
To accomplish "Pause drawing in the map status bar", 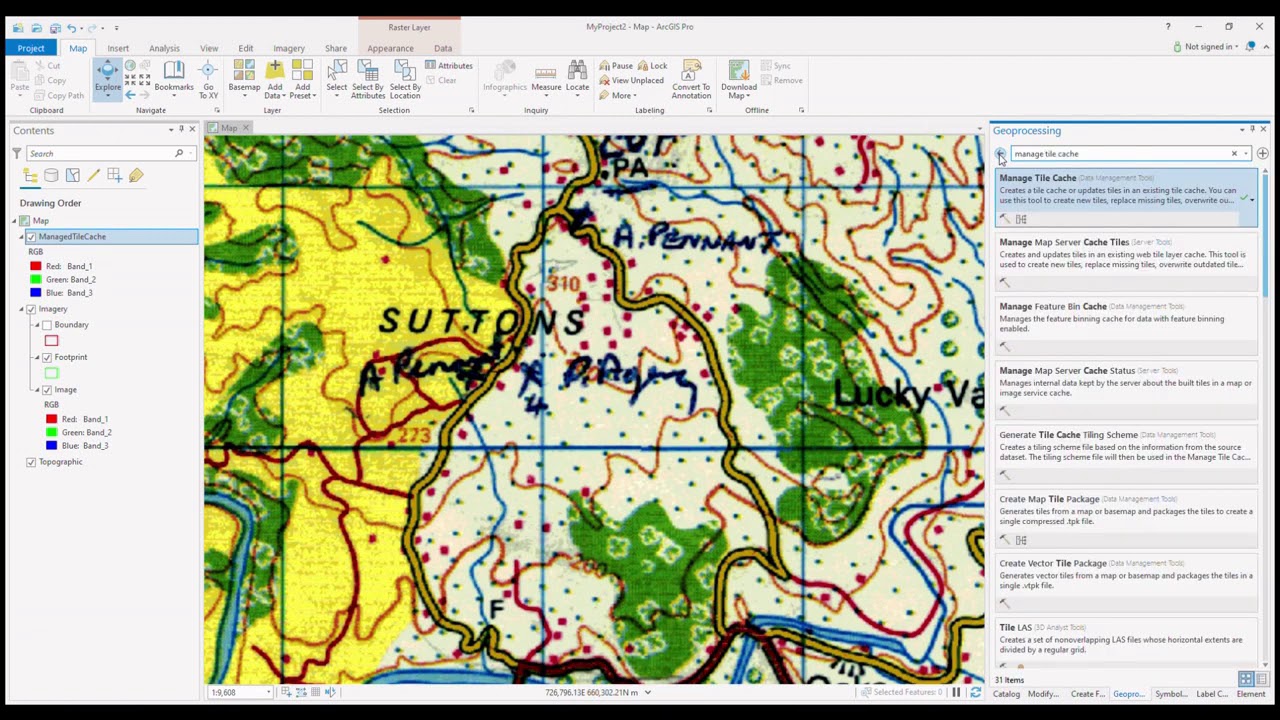I will coord(956,692).
